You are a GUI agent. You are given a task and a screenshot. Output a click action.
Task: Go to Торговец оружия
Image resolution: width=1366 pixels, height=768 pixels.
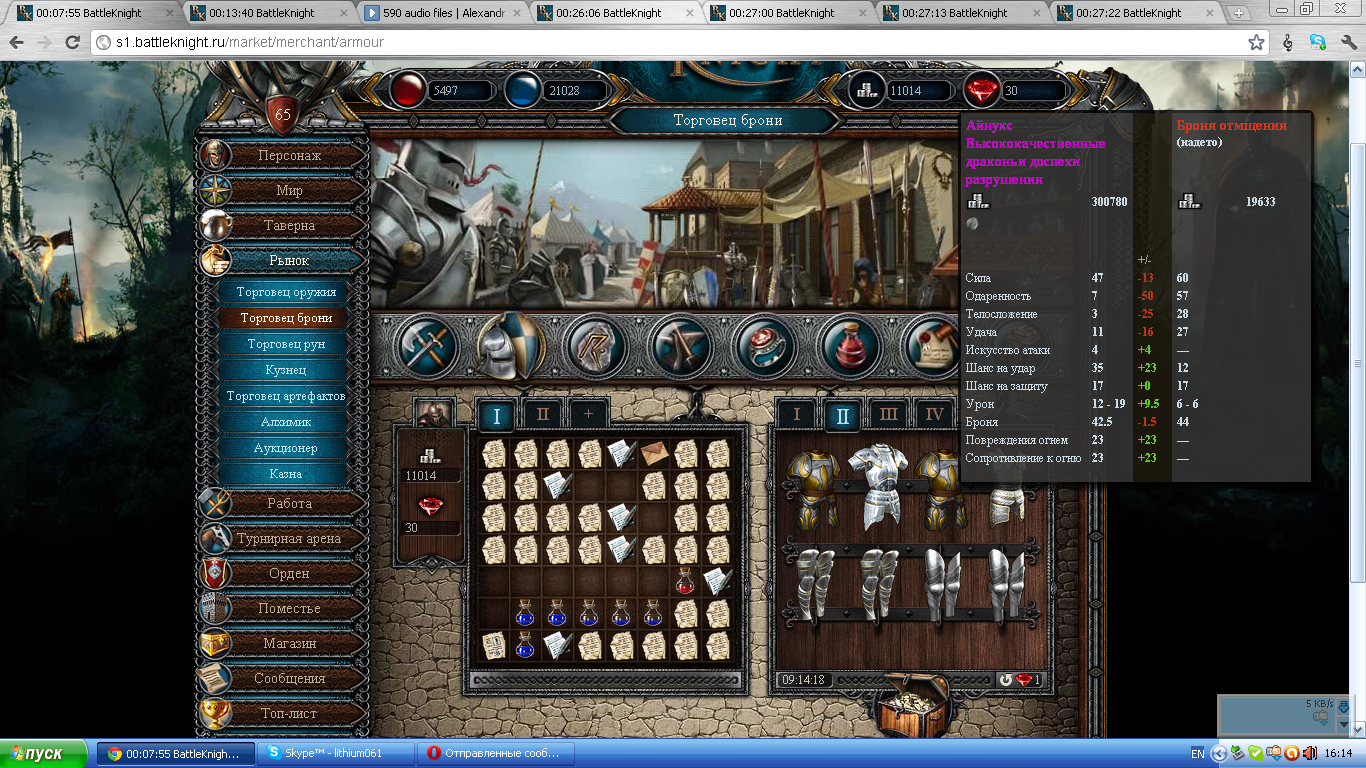pos(286,292)
